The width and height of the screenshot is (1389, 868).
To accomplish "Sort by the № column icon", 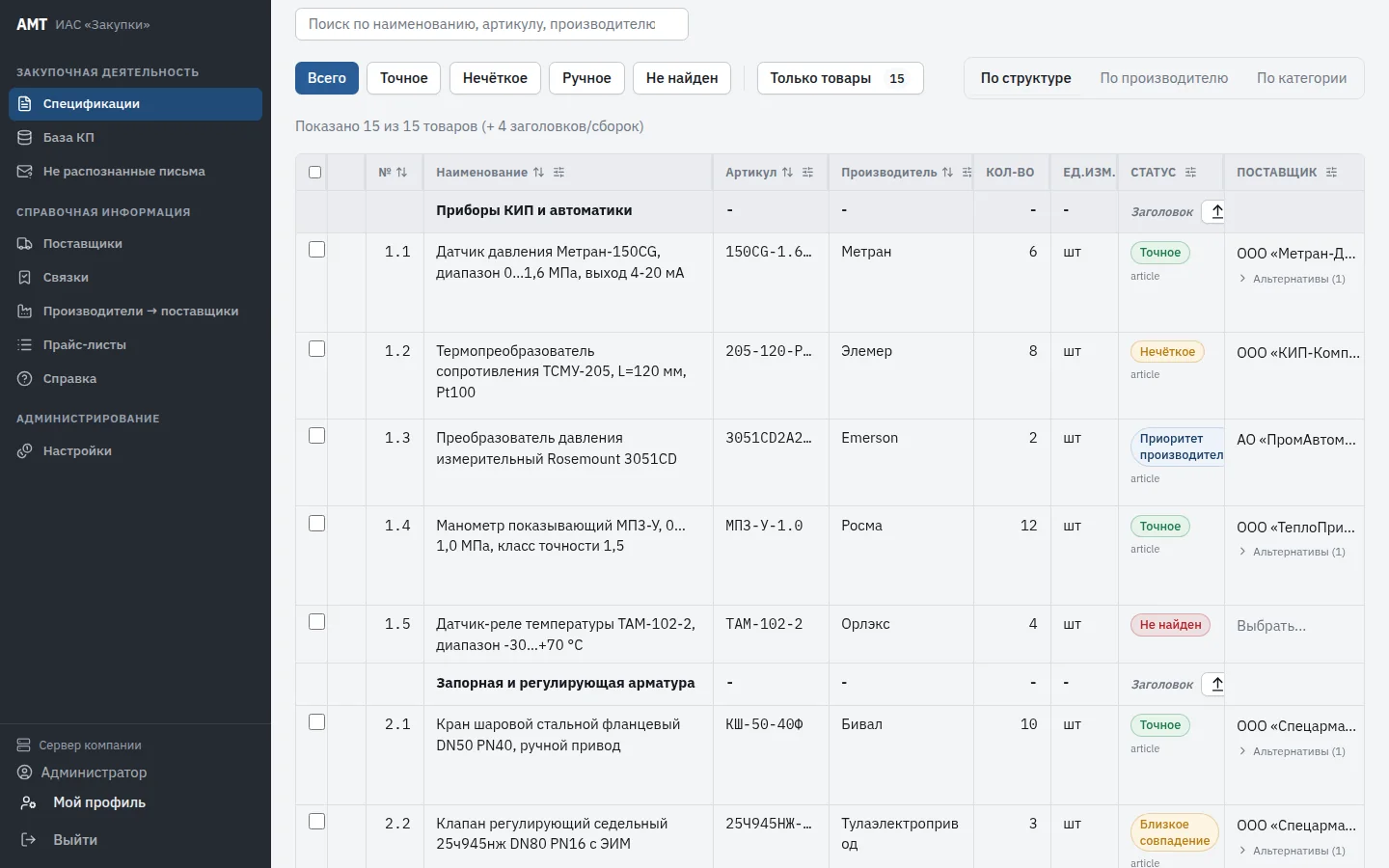I will pyautogui.click(x=401, y=173).
